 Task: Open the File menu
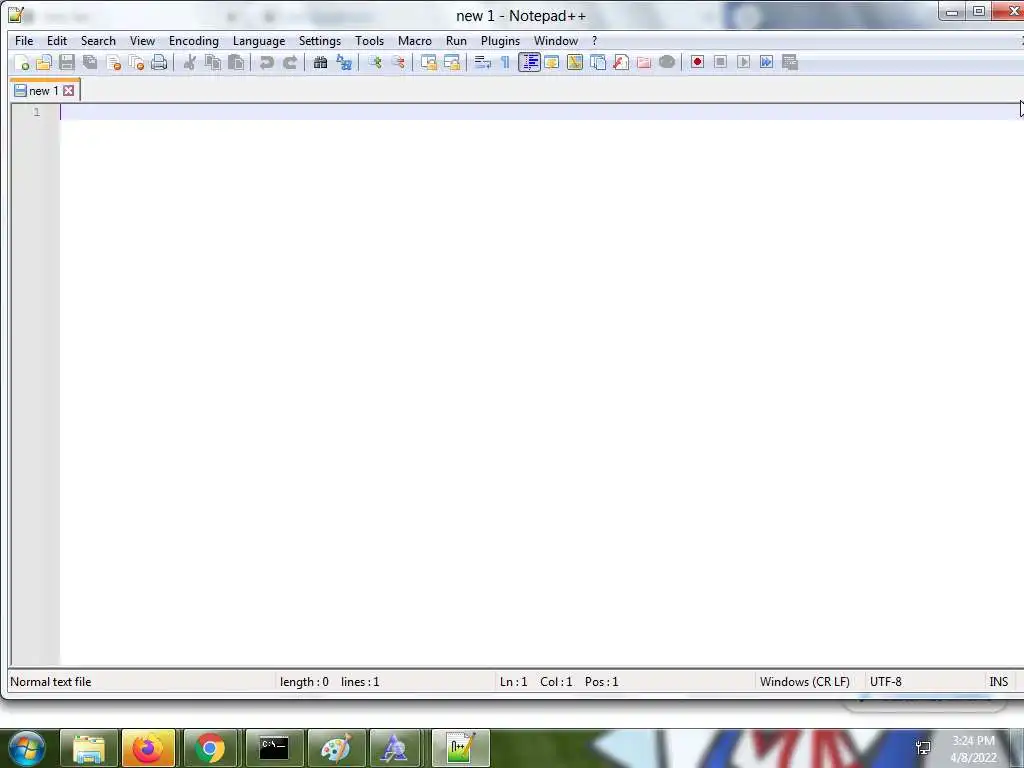click(24, 40)
